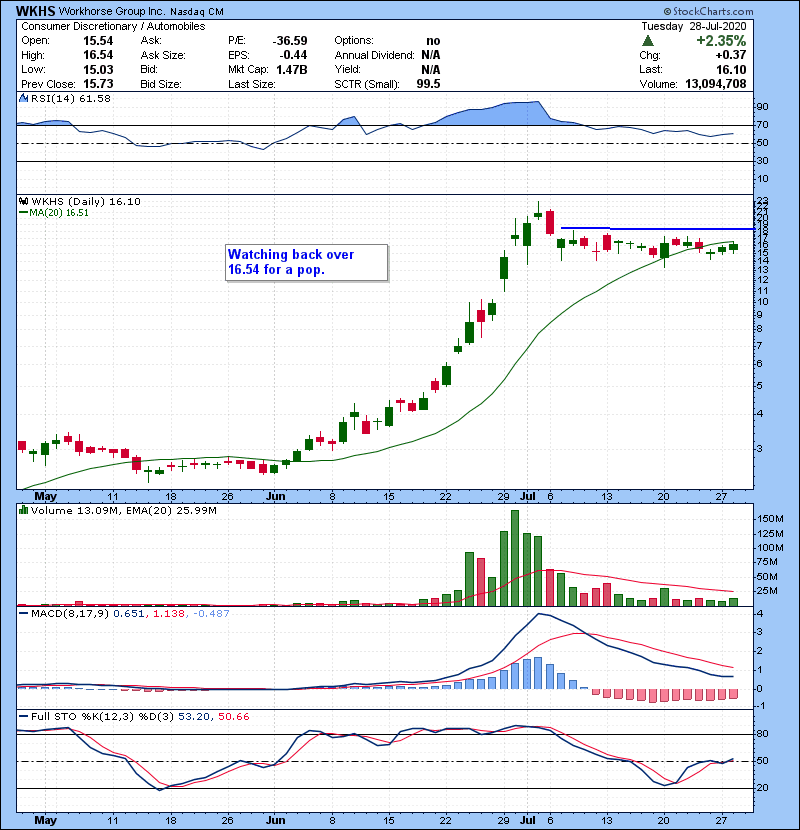Click the RSI indicator icon beside RSI(14)
The image size is (800, 830).
[x=24, y=98]
